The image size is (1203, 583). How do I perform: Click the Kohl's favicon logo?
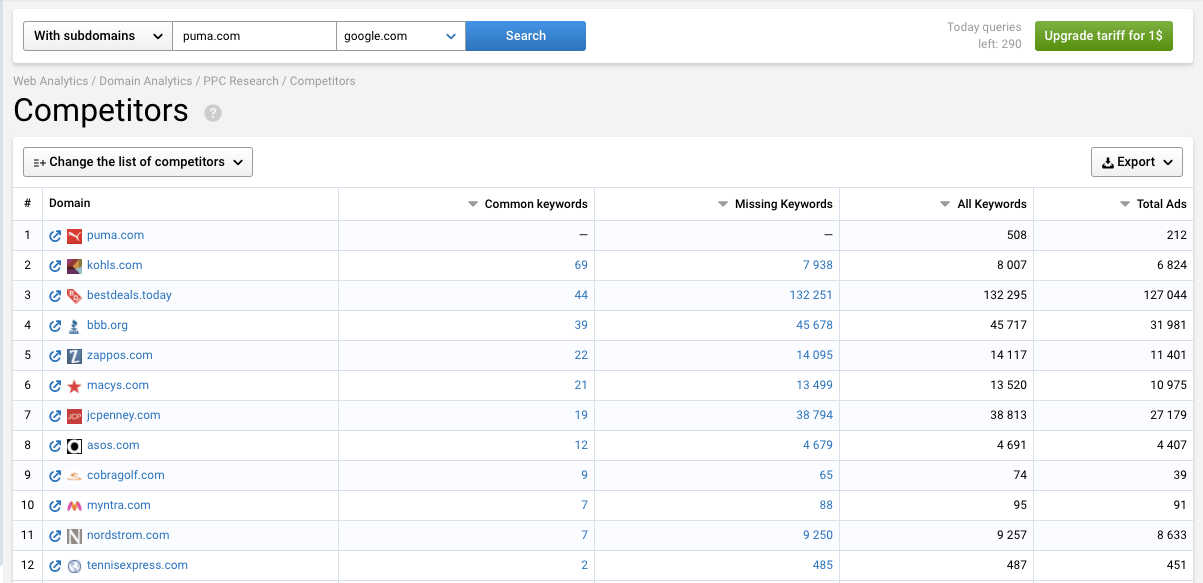(74, 266)
